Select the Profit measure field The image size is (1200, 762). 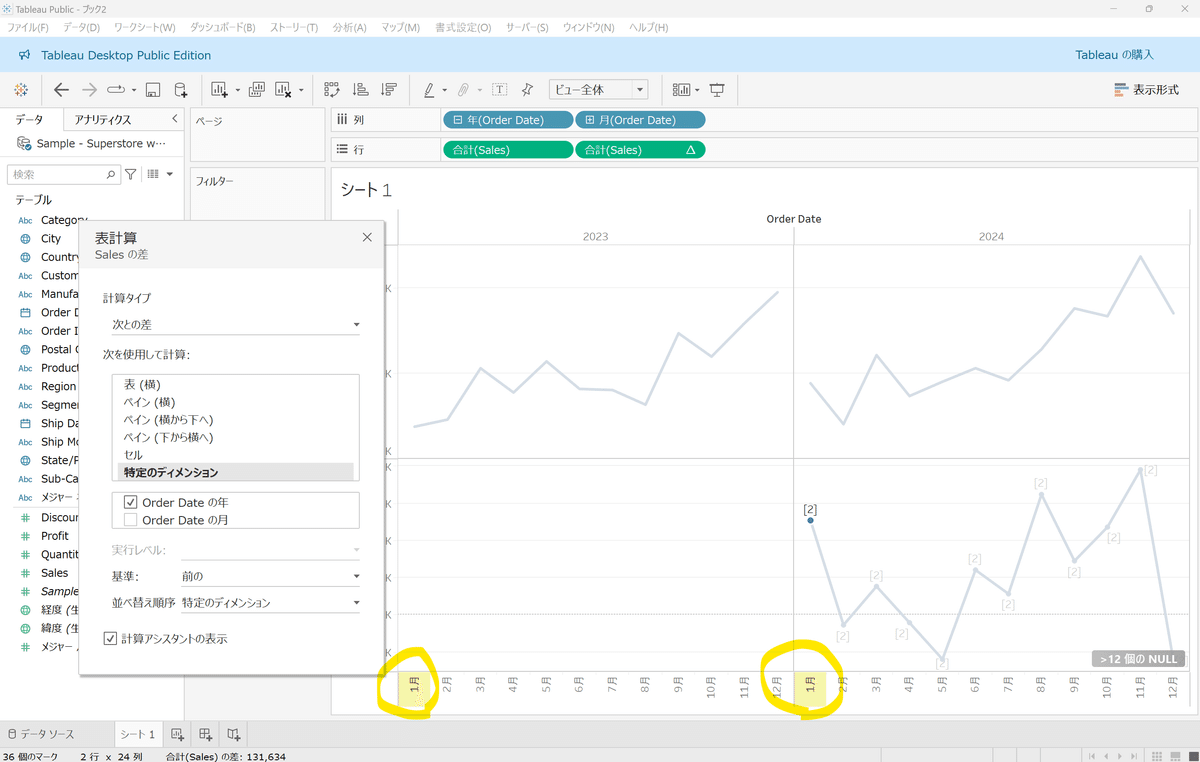55,536
